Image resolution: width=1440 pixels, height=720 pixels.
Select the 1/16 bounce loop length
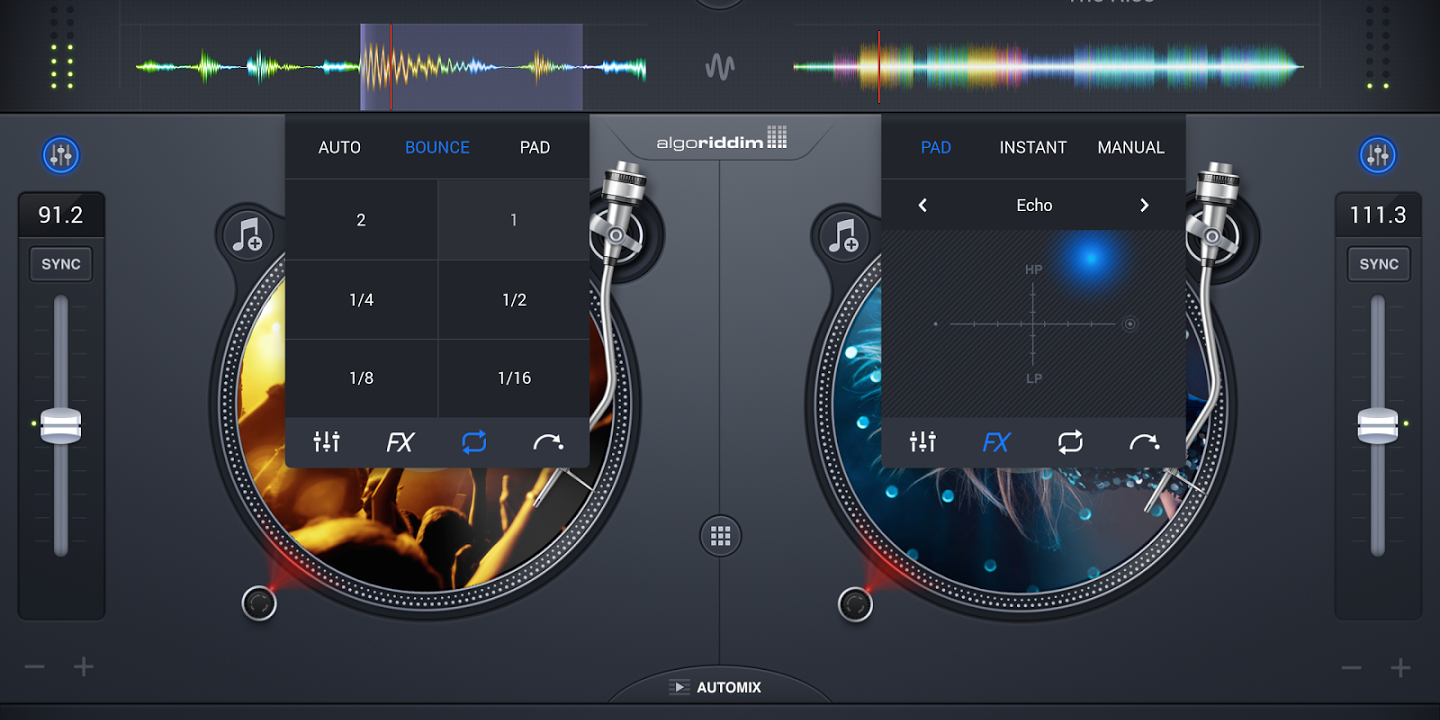[514, 378]
